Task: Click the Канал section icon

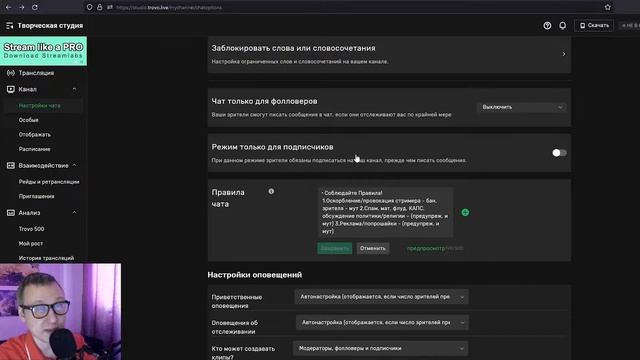Action: coord(11,89)
